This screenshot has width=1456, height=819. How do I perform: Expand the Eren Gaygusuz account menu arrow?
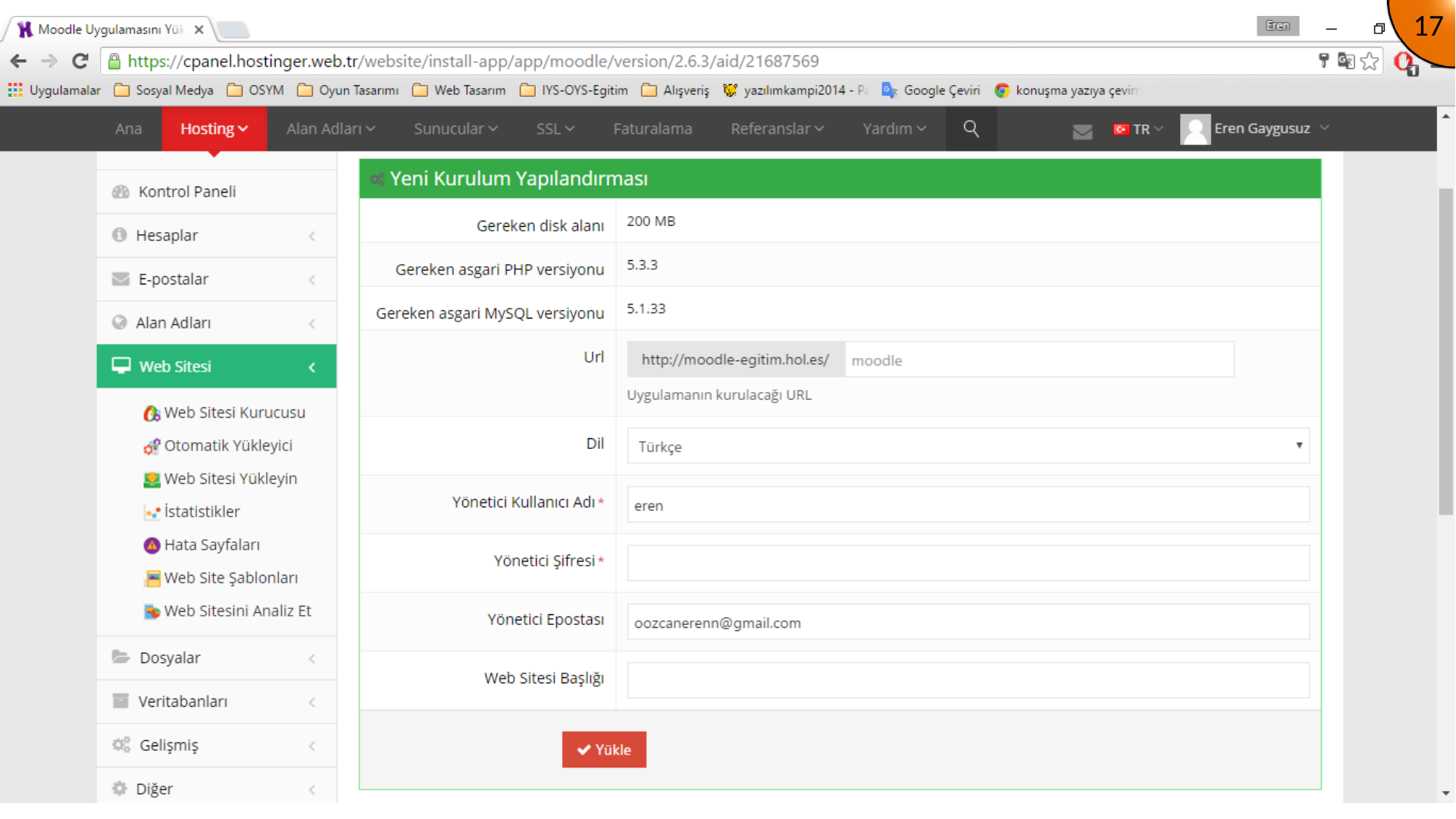click(x=1324, y=128)
